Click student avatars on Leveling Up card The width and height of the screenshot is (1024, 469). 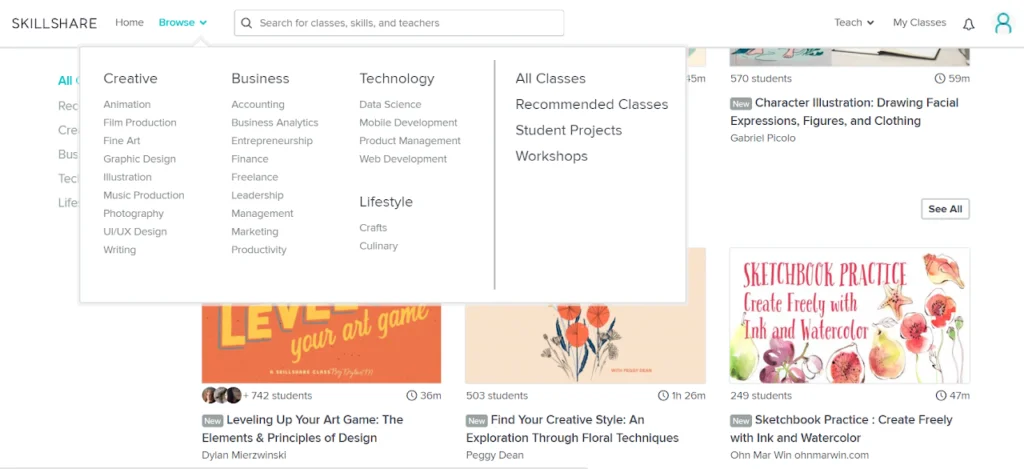(221, 395)
